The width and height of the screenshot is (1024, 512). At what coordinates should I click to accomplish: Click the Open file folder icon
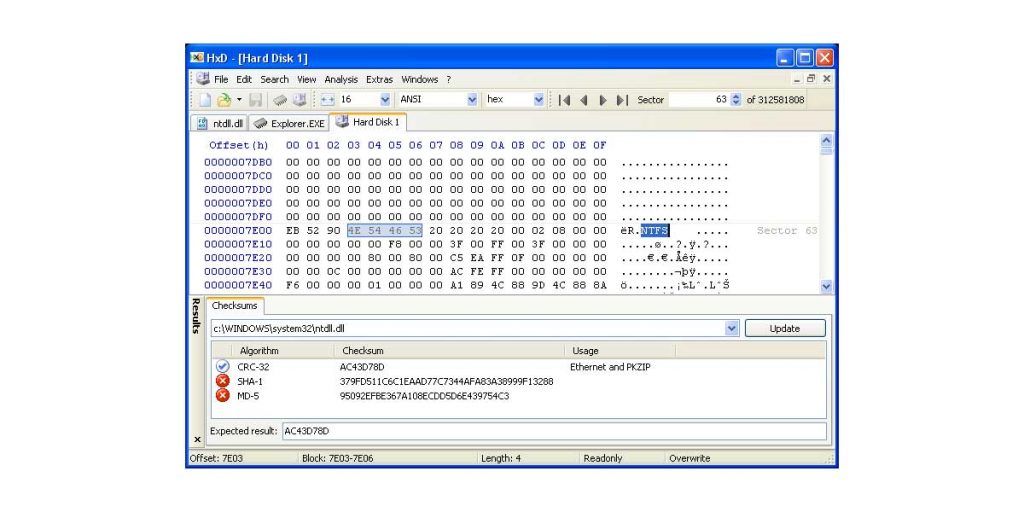coord(224,100)
